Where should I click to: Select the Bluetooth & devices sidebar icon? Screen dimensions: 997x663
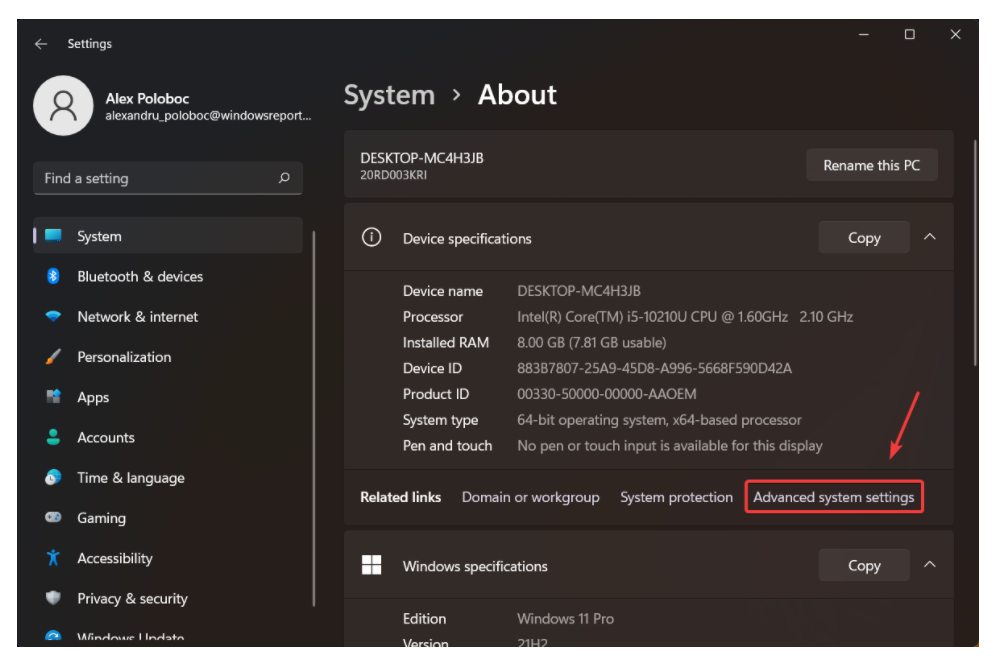(52, 276)
